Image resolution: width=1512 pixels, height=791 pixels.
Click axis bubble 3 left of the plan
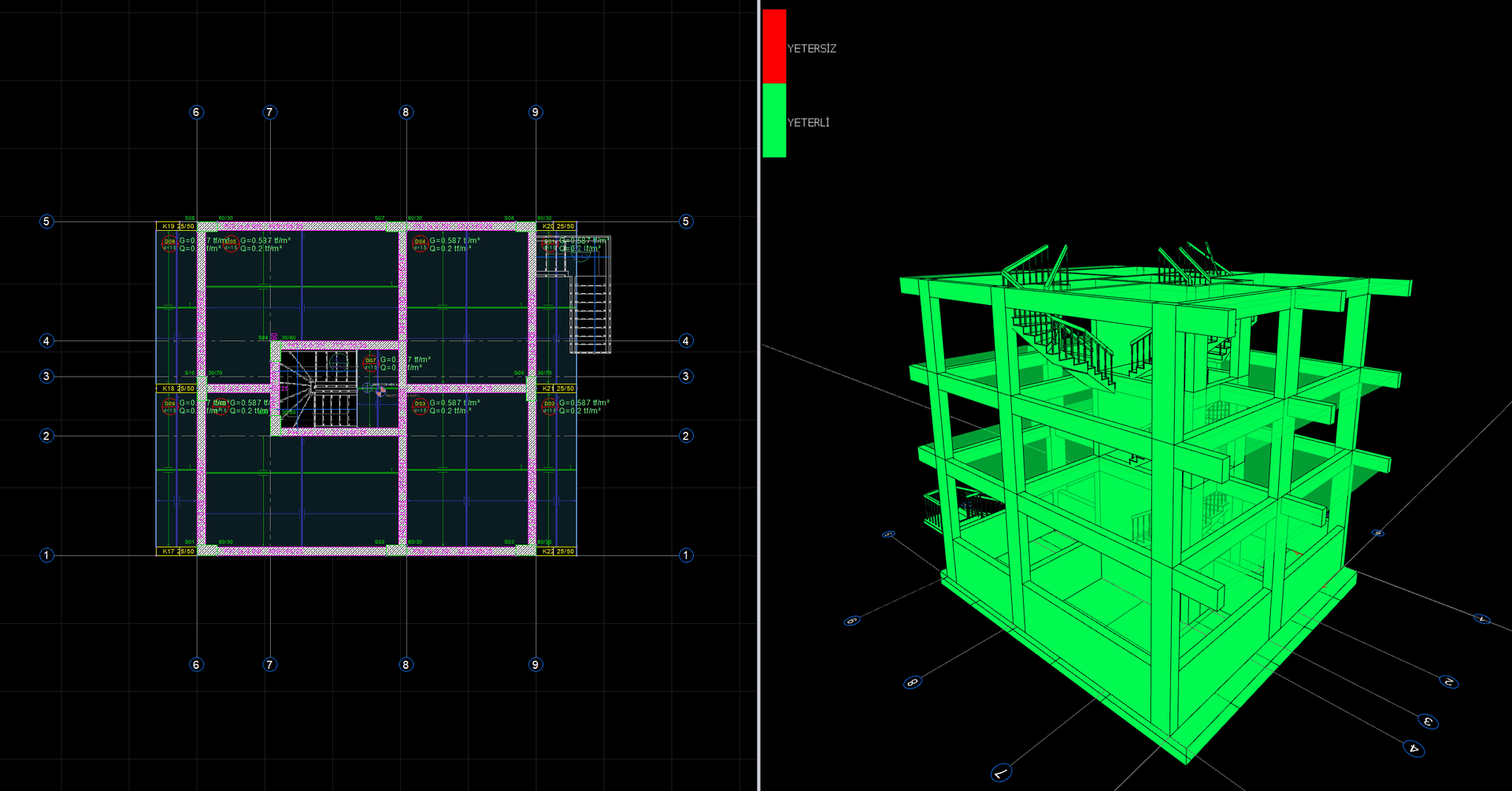click(x=46, y=376)
